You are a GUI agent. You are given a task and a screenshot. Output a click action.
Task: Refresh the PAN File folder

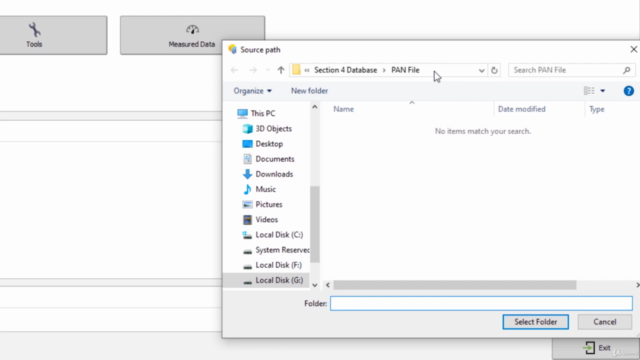494,70
